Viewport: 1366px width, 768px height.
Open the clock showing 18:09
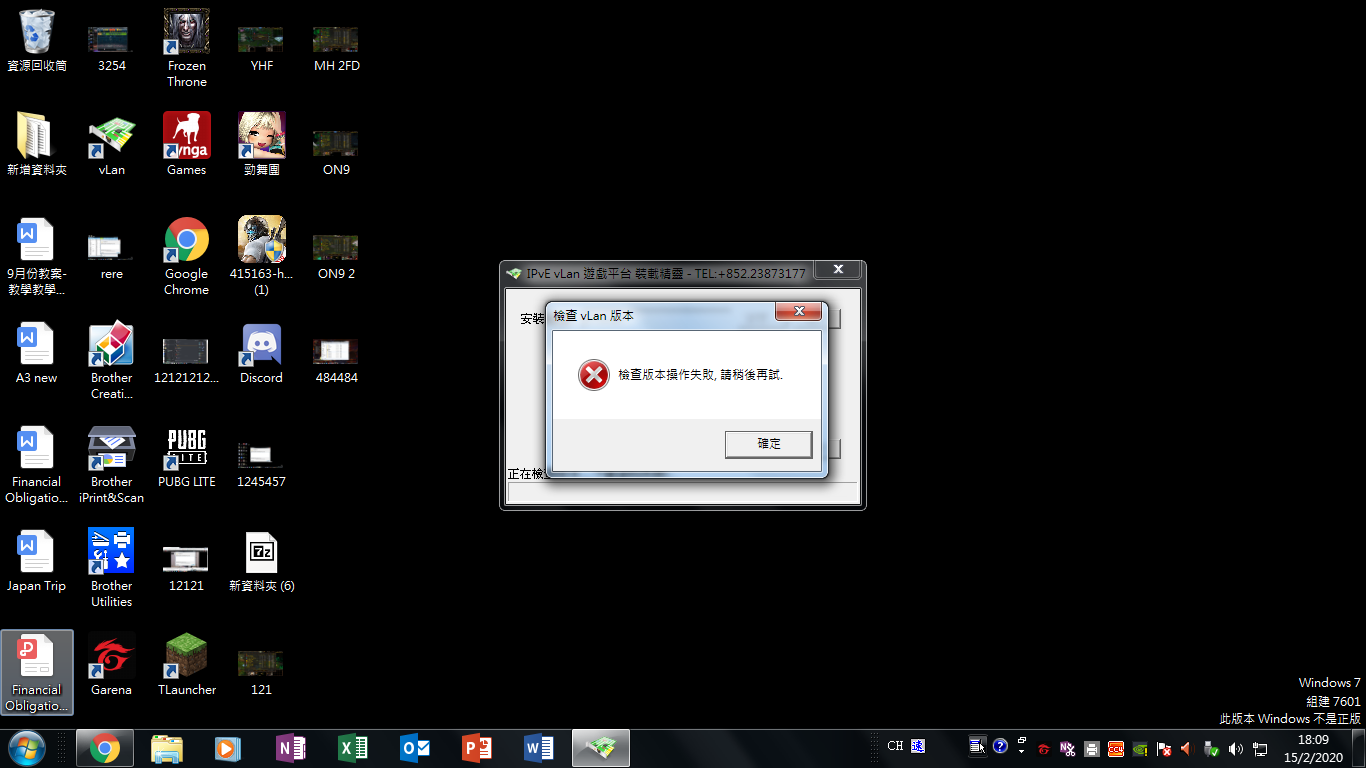point(1313,748)
